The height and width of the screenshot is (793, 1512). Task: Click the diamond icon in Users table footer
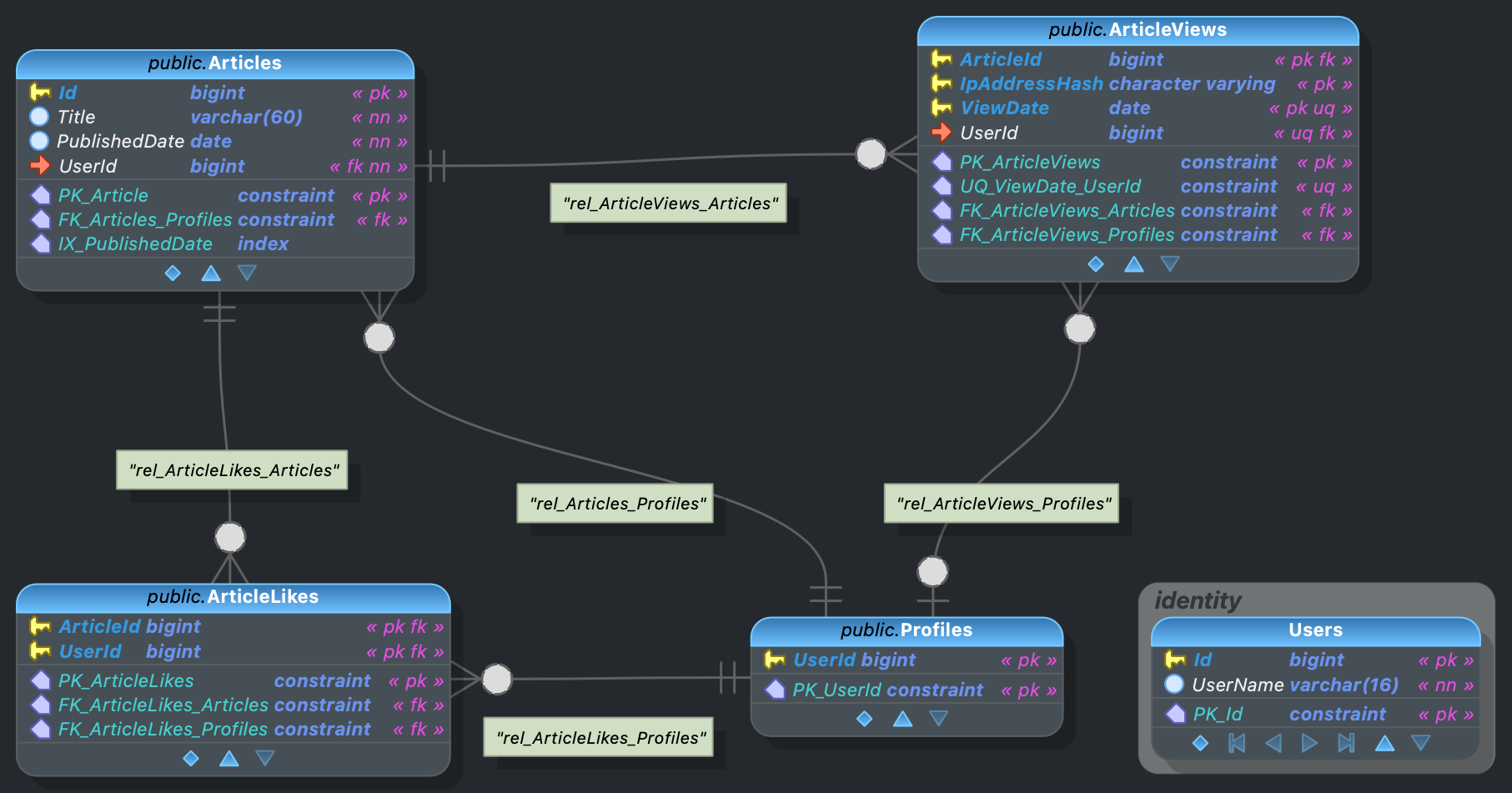click(1200, 743)
